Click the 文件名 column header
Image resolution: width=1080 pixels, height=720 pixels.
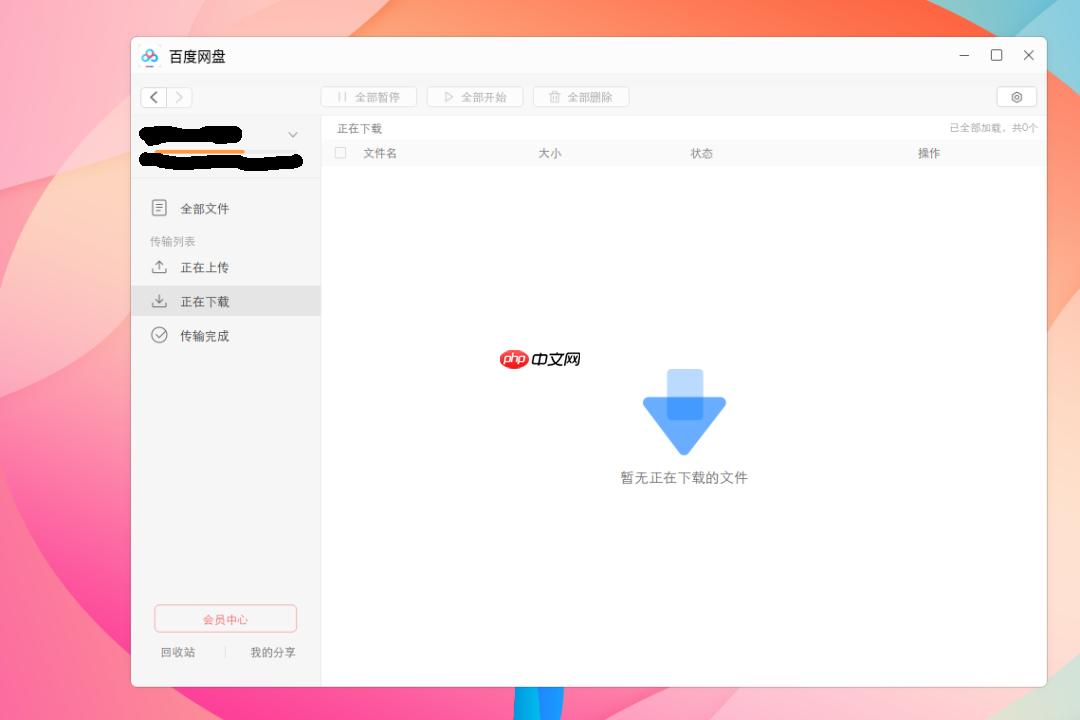coord(380,153)
